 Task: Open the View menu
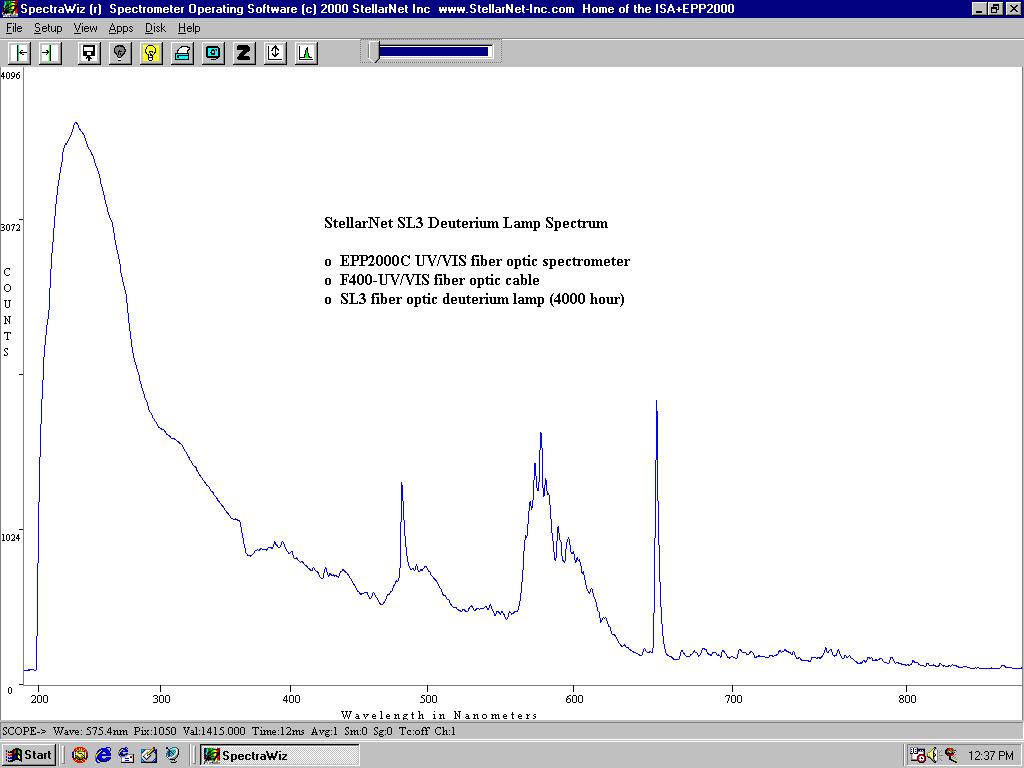[85, 28]
